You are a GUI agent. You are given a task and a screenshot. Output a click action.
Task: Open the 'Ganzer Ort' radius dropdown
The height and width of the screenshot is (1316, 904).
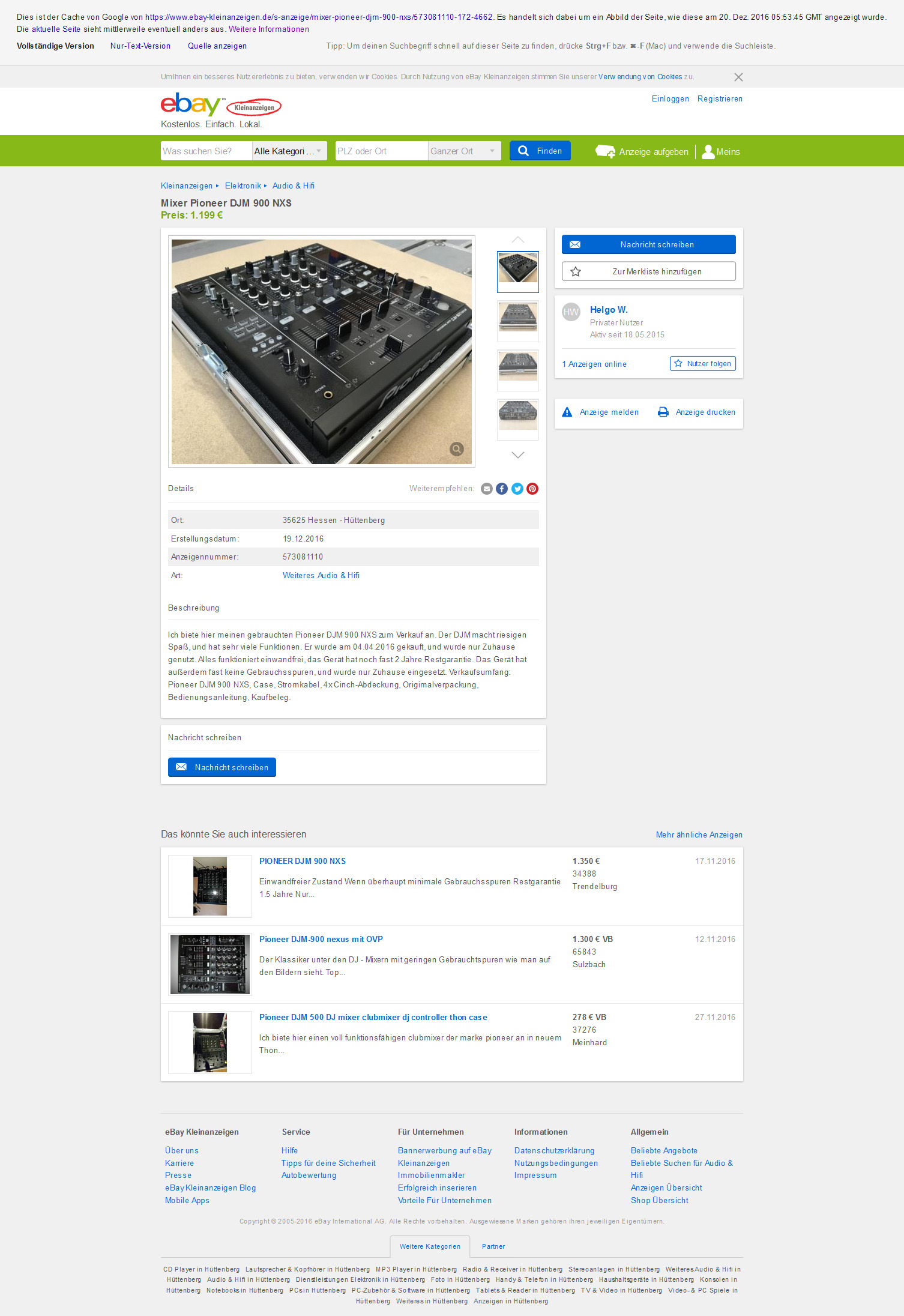465,151
